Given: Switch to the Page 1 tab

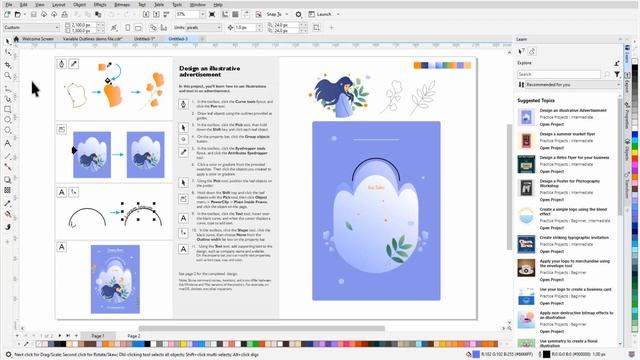Looking at the screenshot, I should pos(98,336).
